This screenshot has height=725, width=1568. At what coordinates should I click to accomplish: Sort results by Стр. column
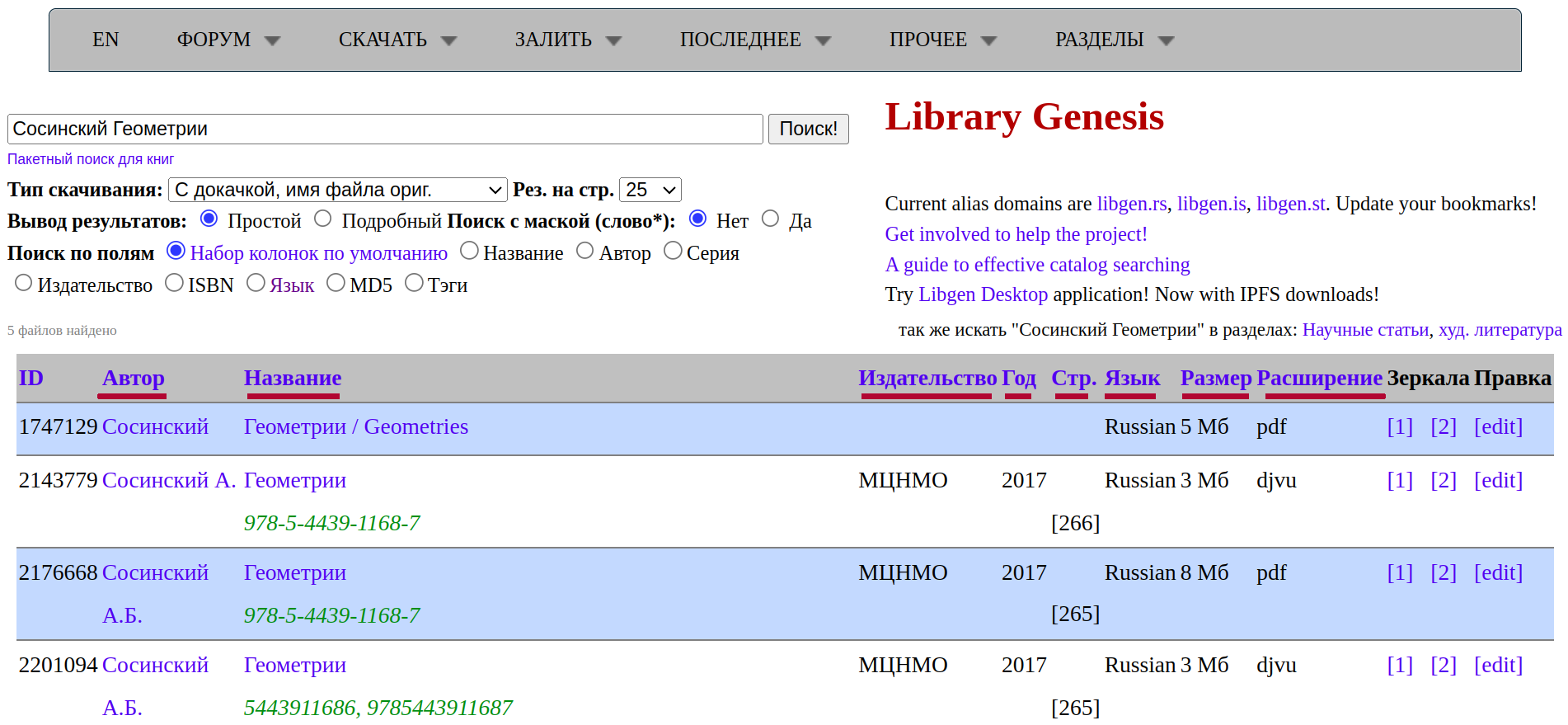1073,378
